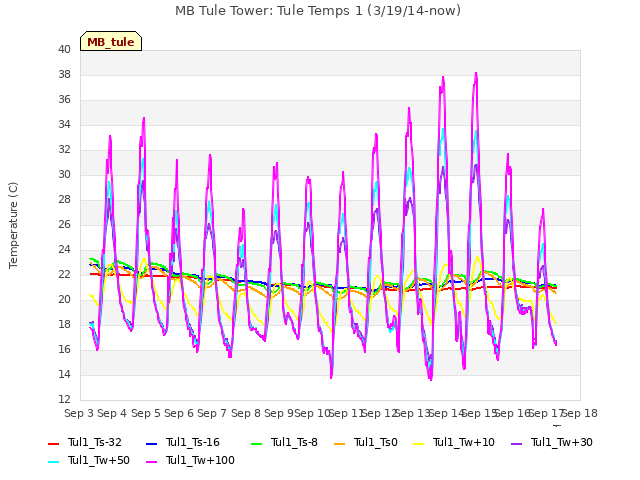Select the Tul1_Tw+100 legend label
The width and height of the screenshot is (640, 480).
click(200, 460)
